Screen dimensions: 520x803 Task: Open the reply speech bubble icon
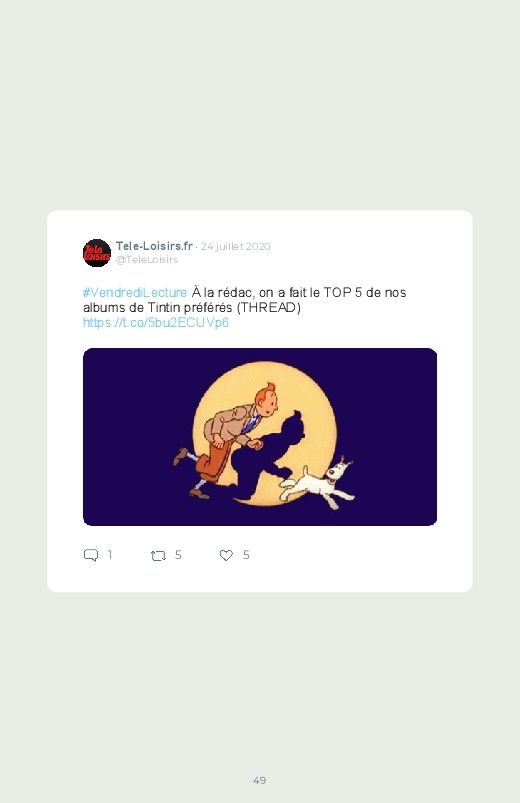pyautogui.click(x=91, y=555)
